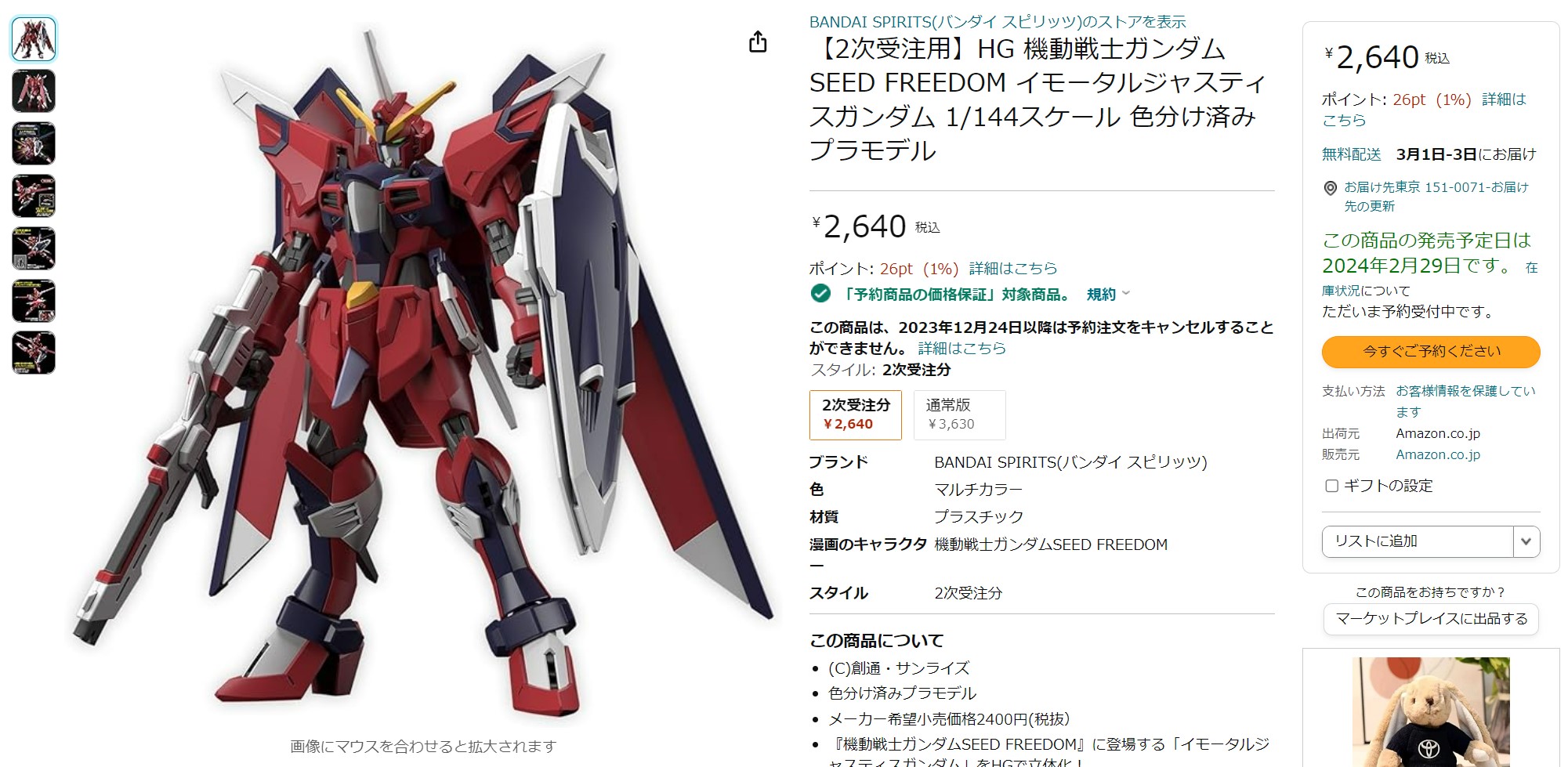Select the 2次受注分 style option

coord(856,414)
